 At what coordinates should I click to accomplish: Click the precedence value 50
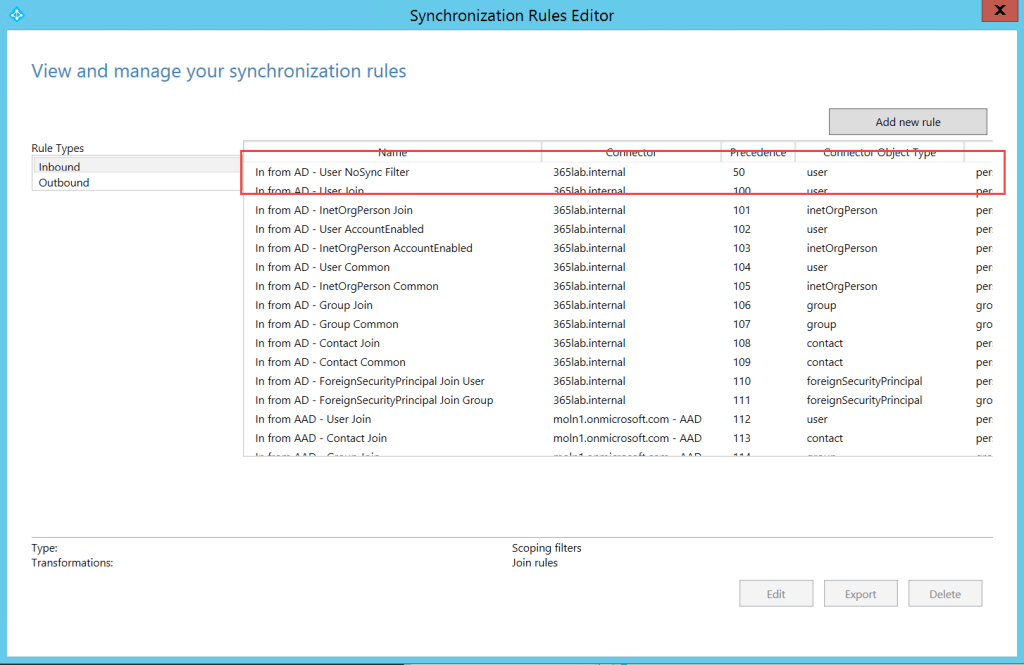739,172
